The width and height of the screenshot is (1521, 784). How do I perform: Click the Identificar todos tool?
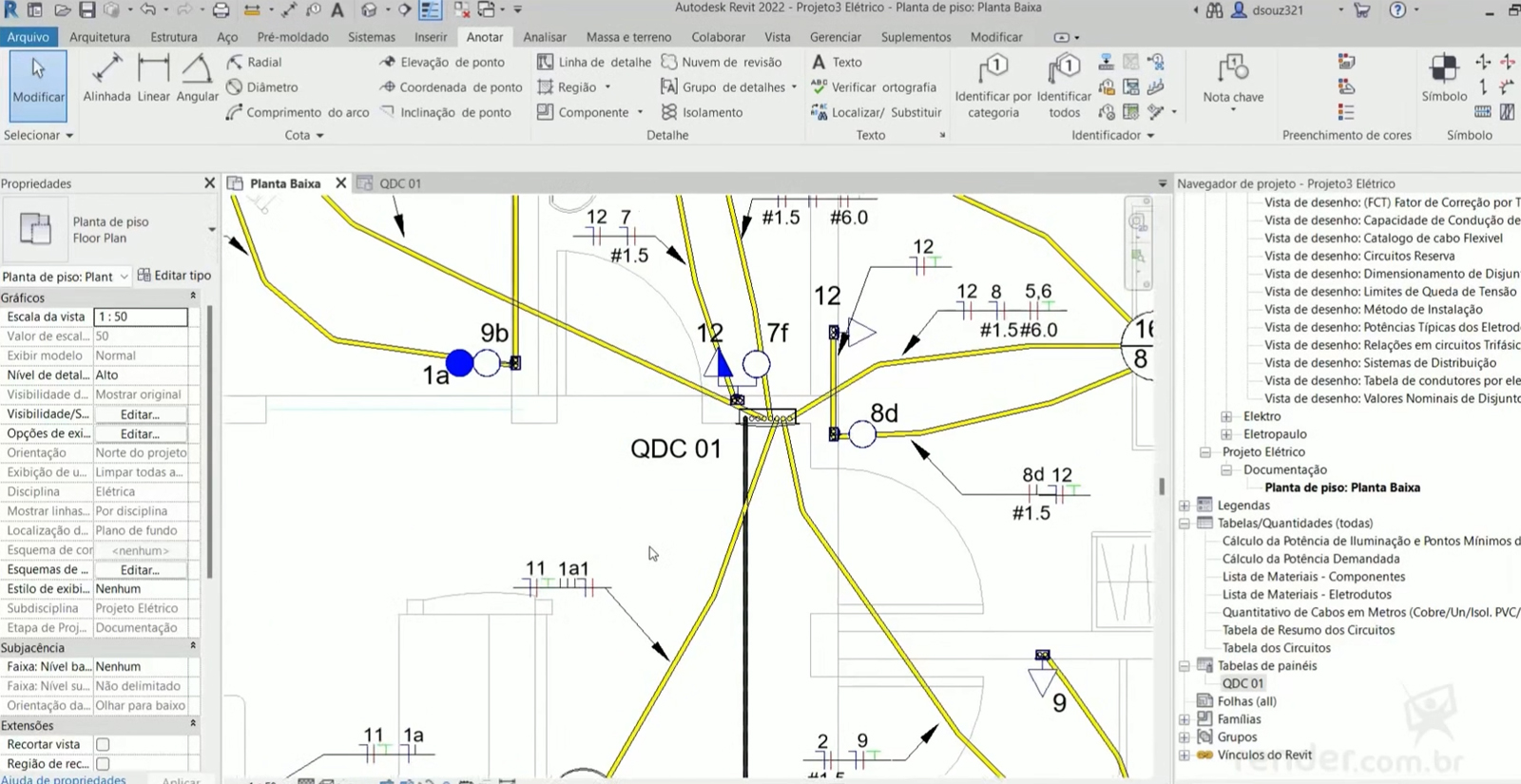click(x=1064, y=86)
